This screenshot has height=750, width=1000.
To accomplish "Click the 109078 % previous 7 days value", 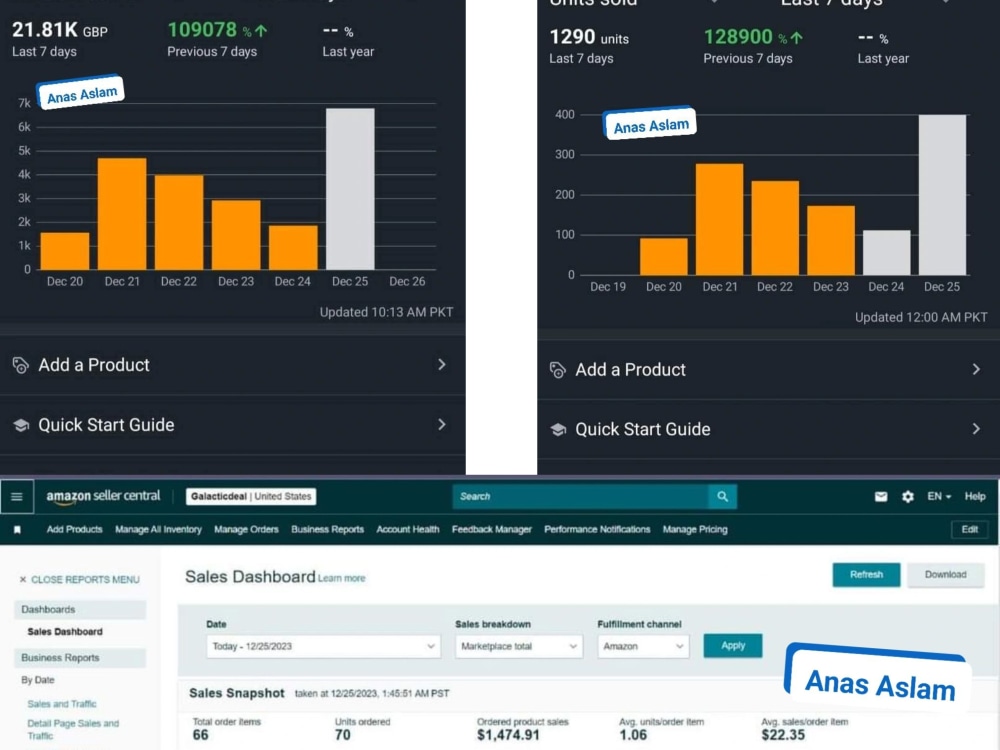I will [x=217, y=30].
